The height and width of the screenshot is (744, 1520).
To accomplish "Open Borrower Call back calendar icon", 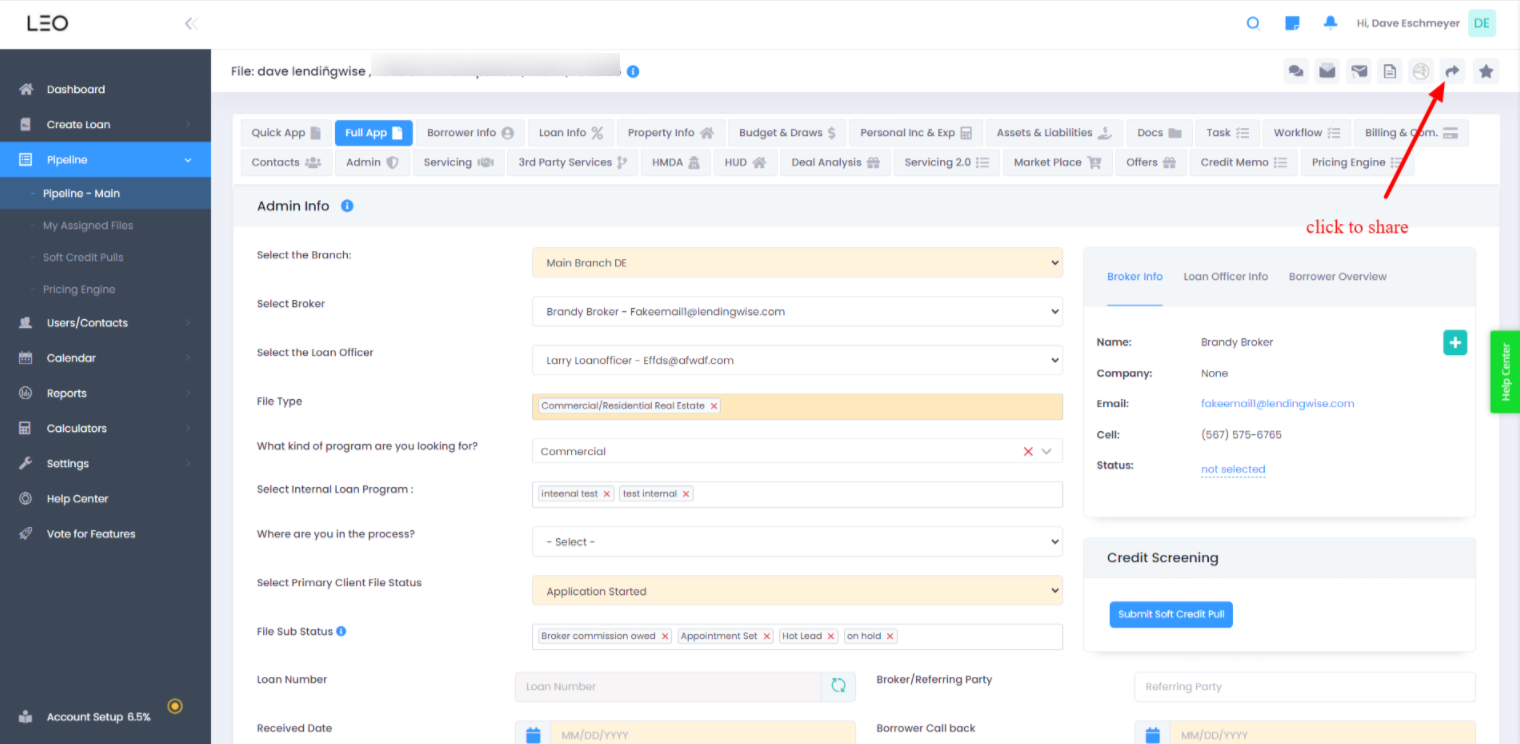I will pyautogui.click(x=1152, y=735).
